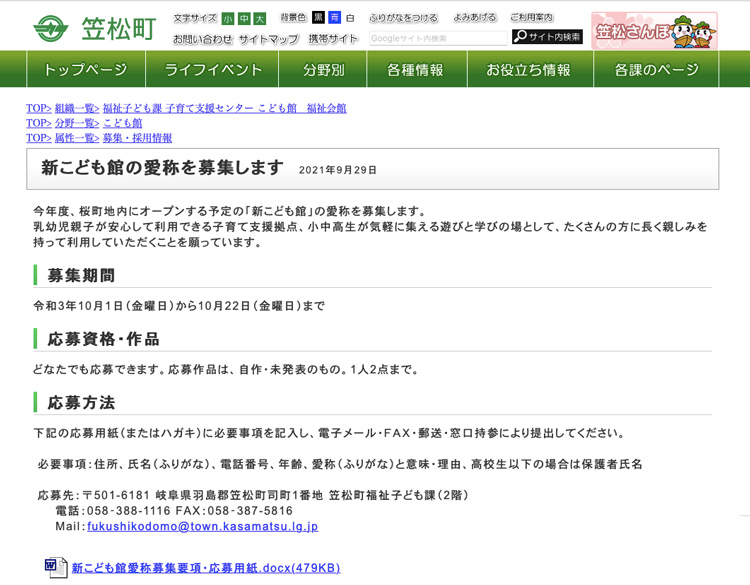Image resolution: width=750 pixels, height=585 pixels.
Task: Click 組織一覧 breadcrumb link
Action: 77,109
